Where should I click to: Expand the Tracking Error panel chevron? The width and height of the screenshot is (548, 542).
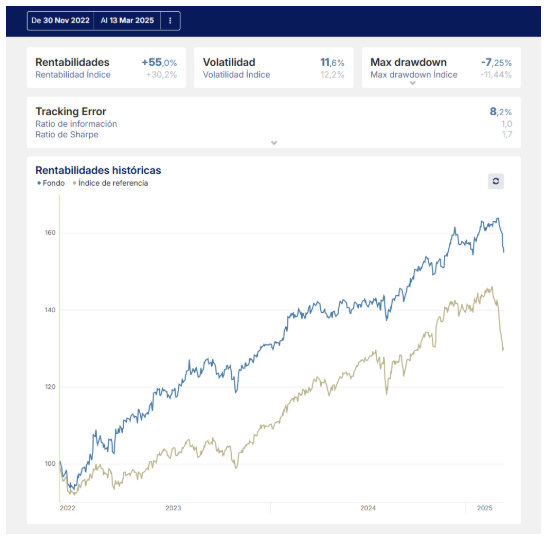click(274, 143)
